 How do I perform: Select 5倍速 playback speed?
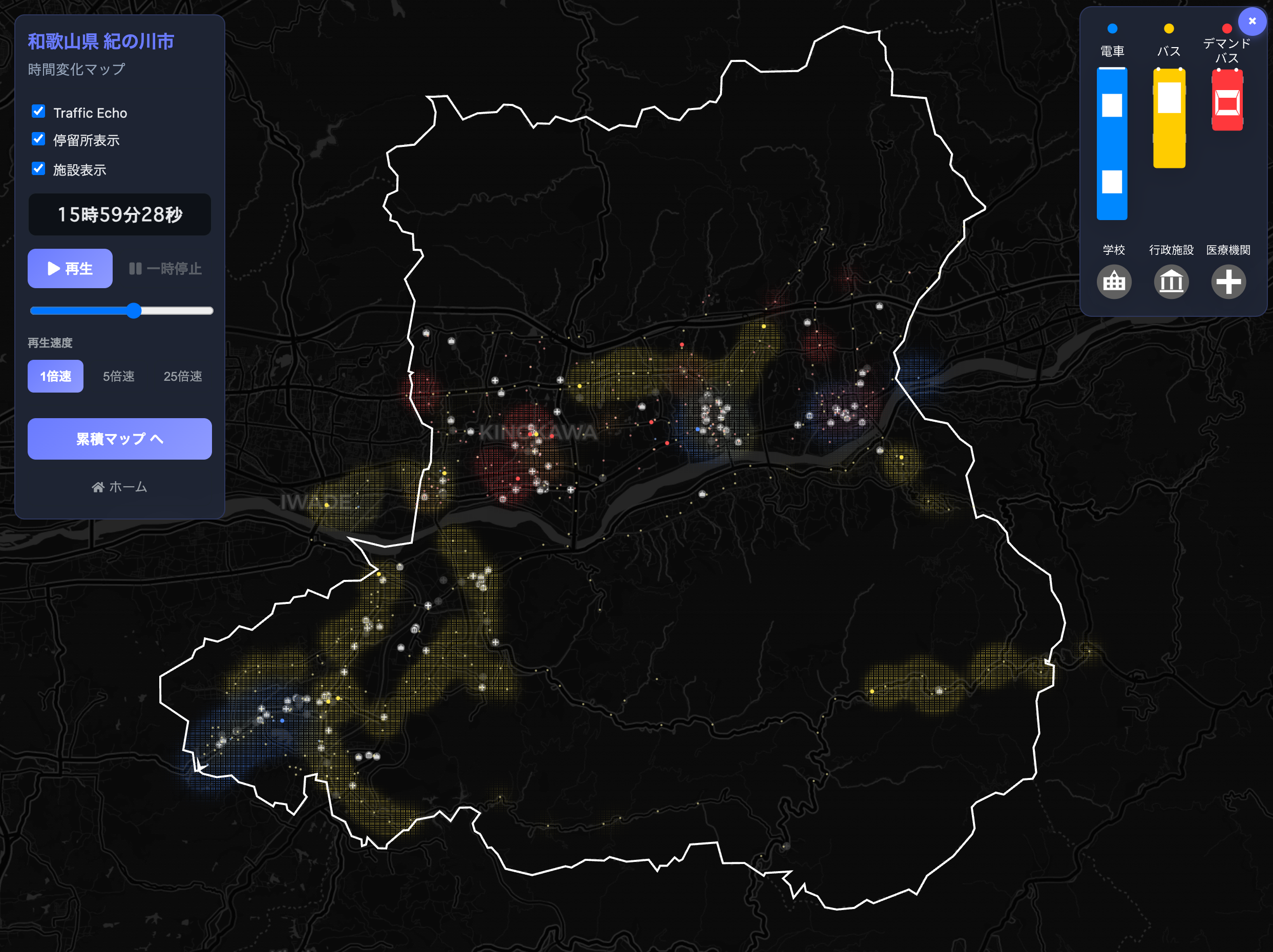tap(119, 376)
